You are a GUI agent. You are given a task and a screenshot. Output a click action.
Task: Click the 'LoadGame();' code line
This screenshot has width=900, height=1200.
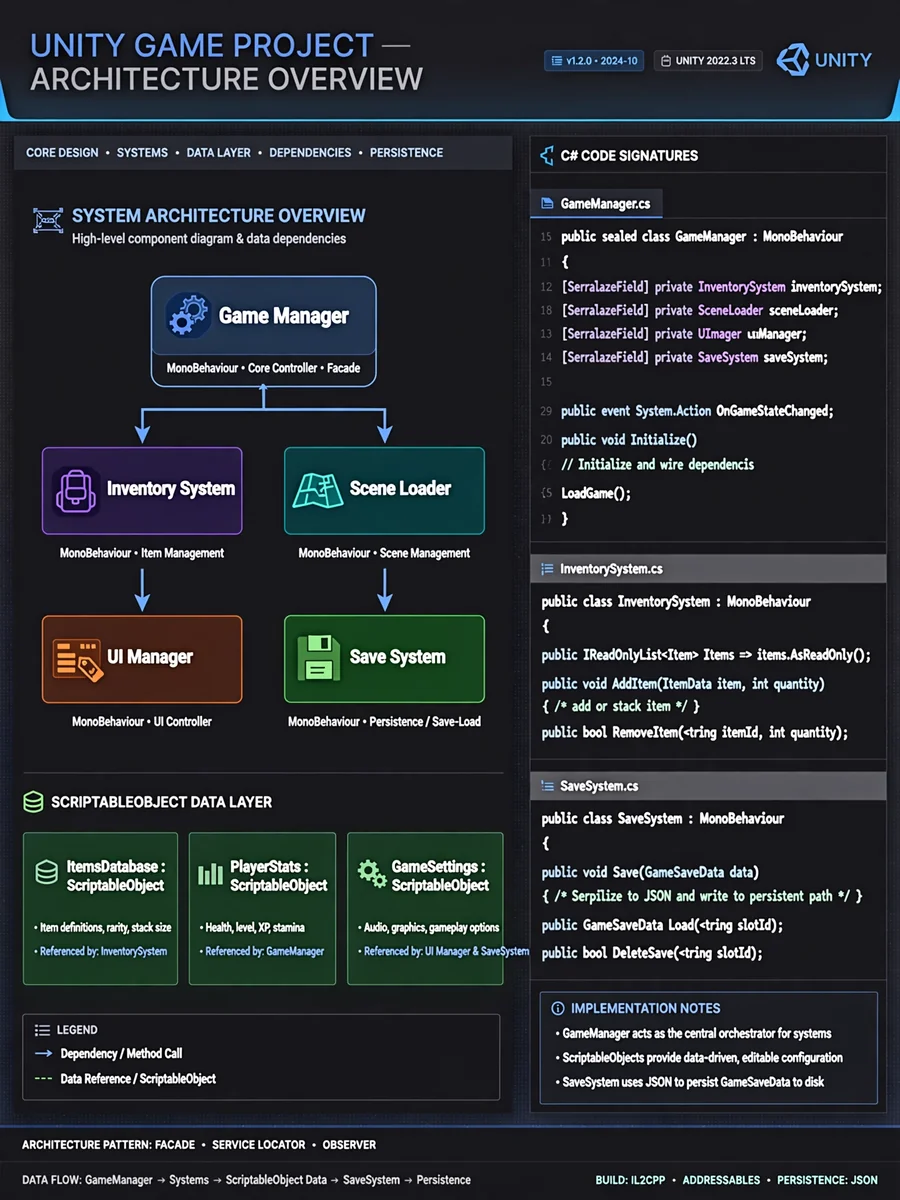tap(596, 493)
